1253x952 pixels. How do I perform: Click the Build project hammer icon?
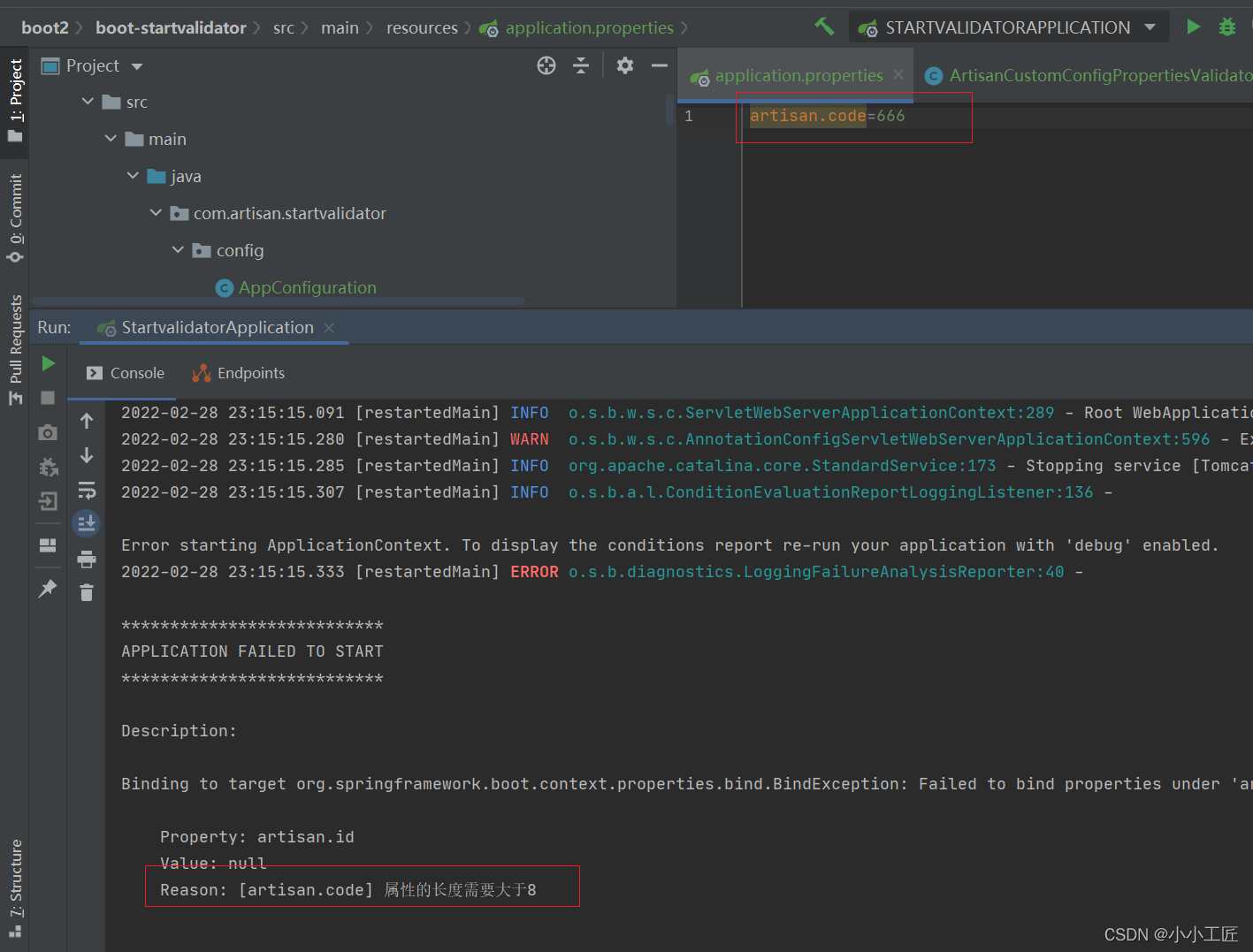pyautogui.click(x=824, y=27)
